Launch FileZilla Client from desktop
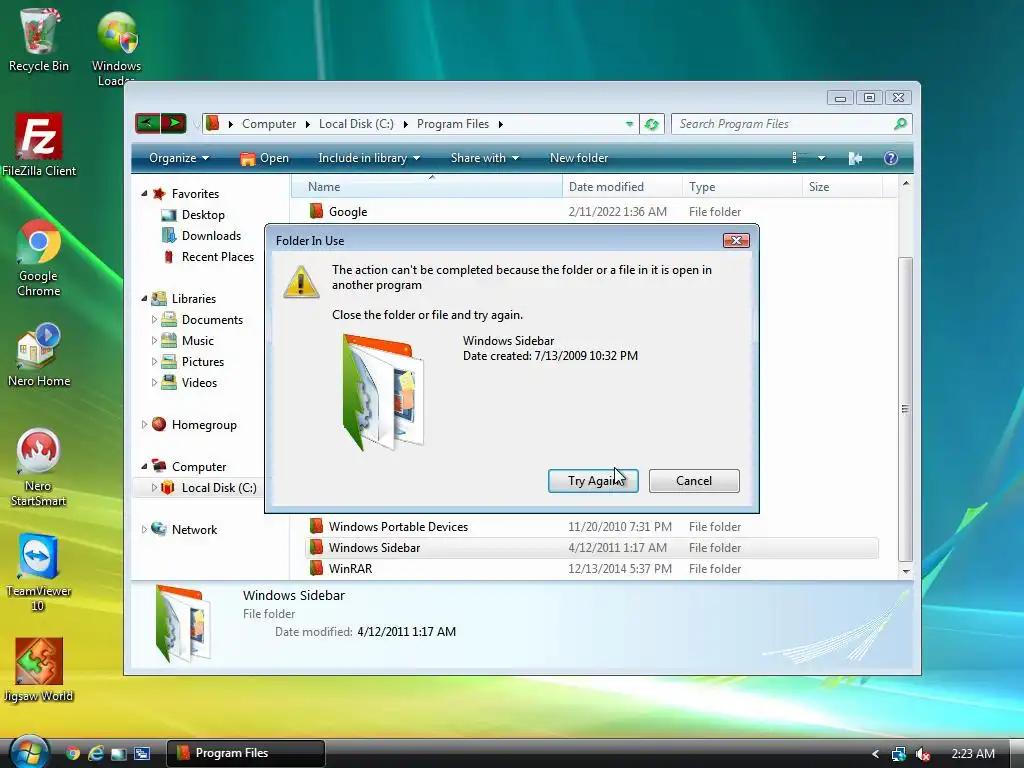Viewport: 1024px width, 768px height. tap(39, 145)
